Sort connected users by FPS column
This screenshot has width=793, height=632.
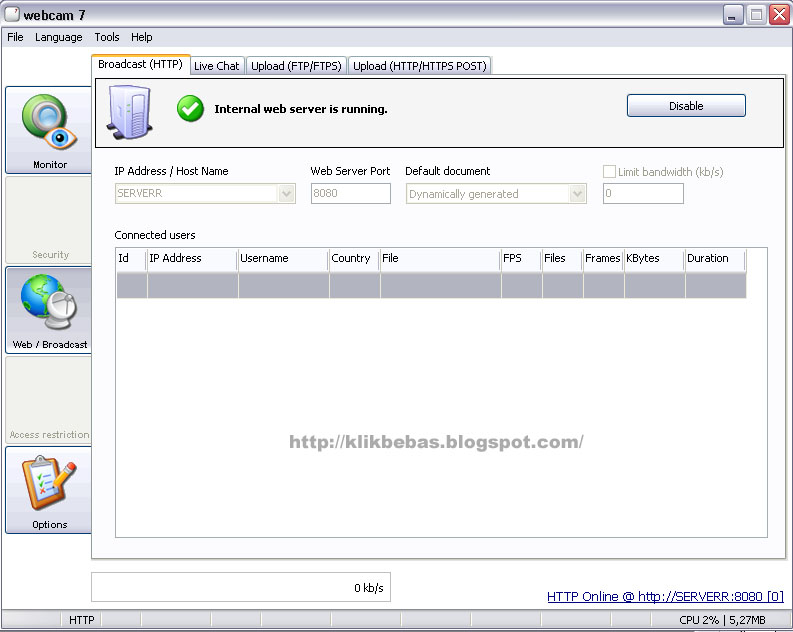[521, 258]
